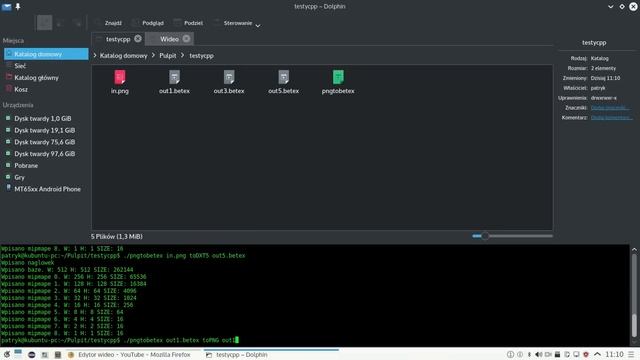
Task: Open the panel settings hamburger icon
Action: pos(631,355)
